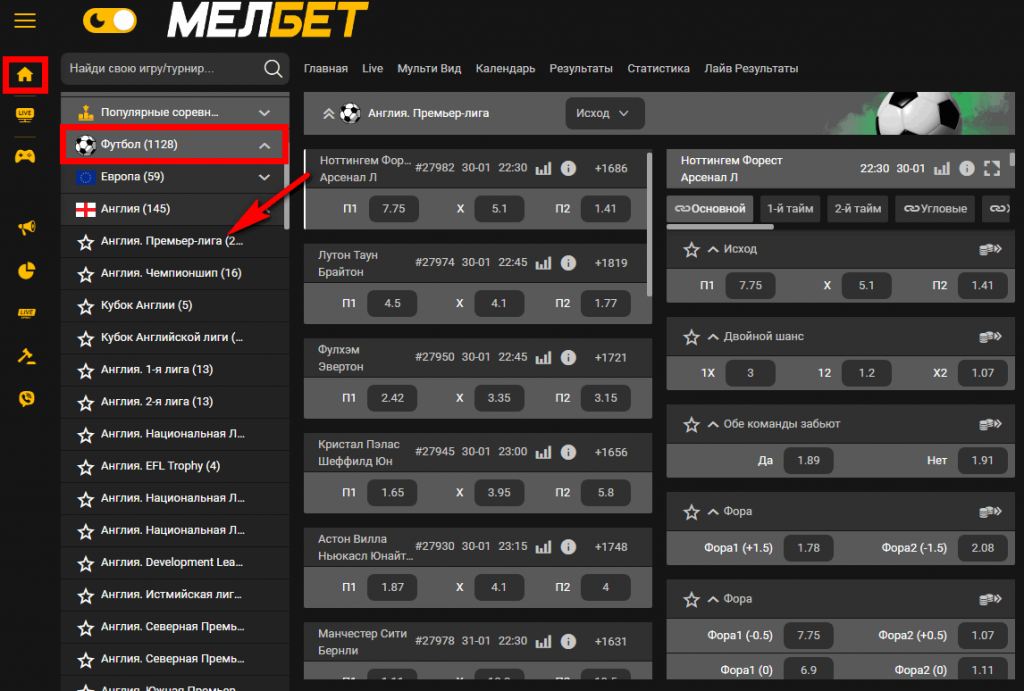The height and width of the screenshot is (691, 1024).
Task: Open statistics chart for Манчестер Сити match
Action: 543,642
